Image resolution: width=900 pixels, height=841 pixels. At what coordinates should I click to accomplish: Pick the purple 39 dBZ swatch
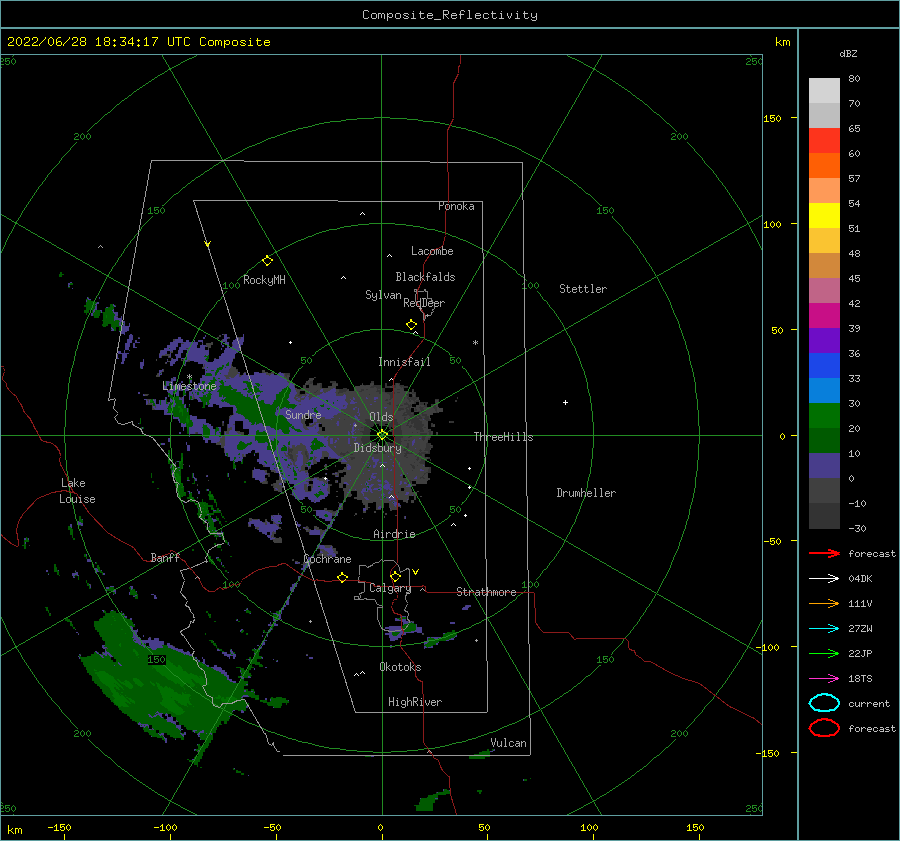pos(824,341)
